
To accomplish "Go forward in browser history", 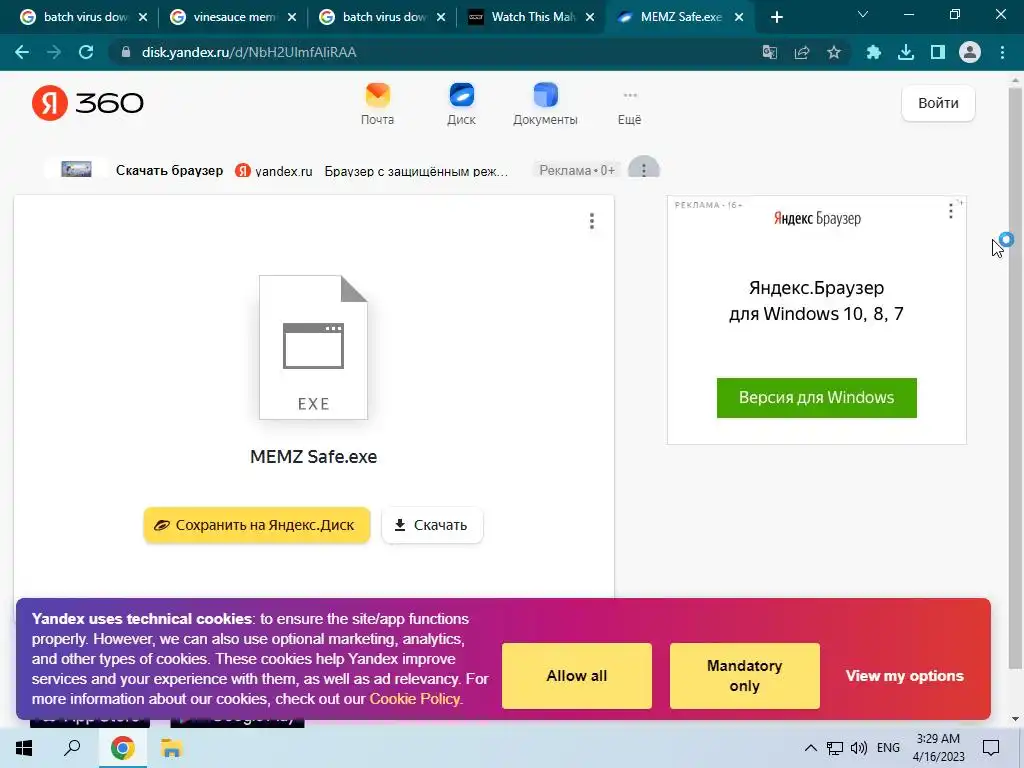I will click(54, 52).
